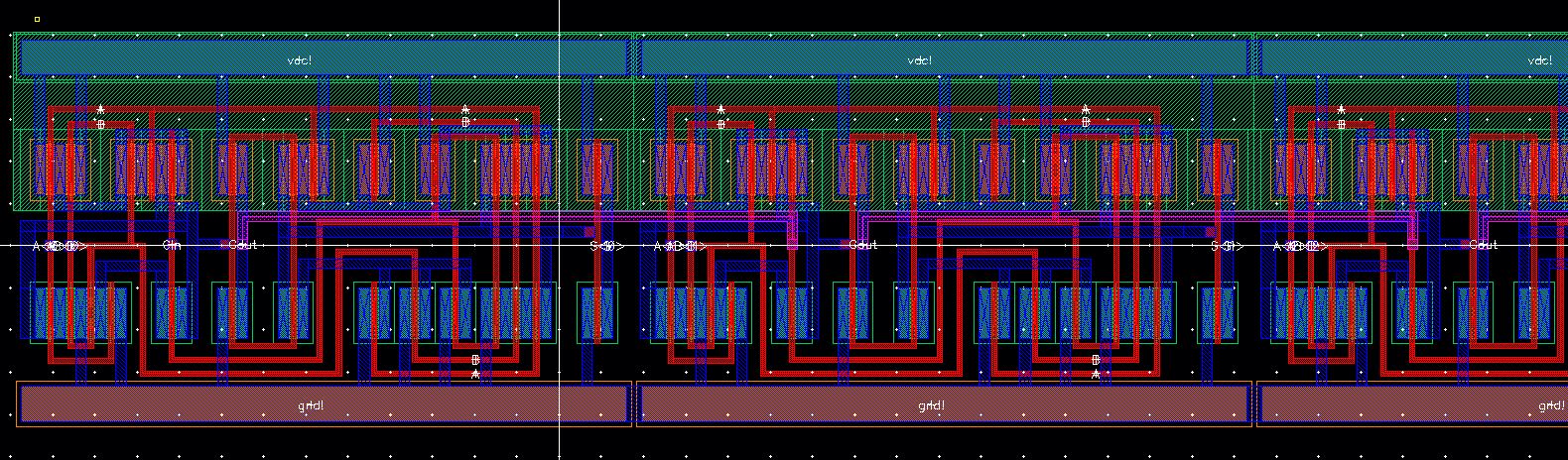Click the small origin square marker
Image resolution: width=1568 pixels, height=460 pixels.
point(37,18)
